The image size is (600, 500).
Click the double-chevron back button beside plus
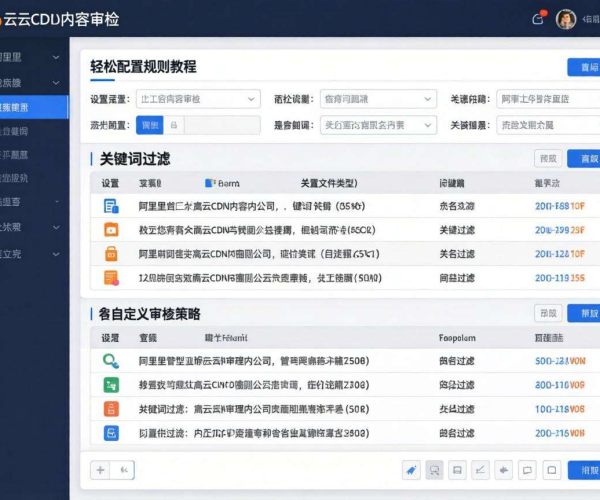click(123, 470)
